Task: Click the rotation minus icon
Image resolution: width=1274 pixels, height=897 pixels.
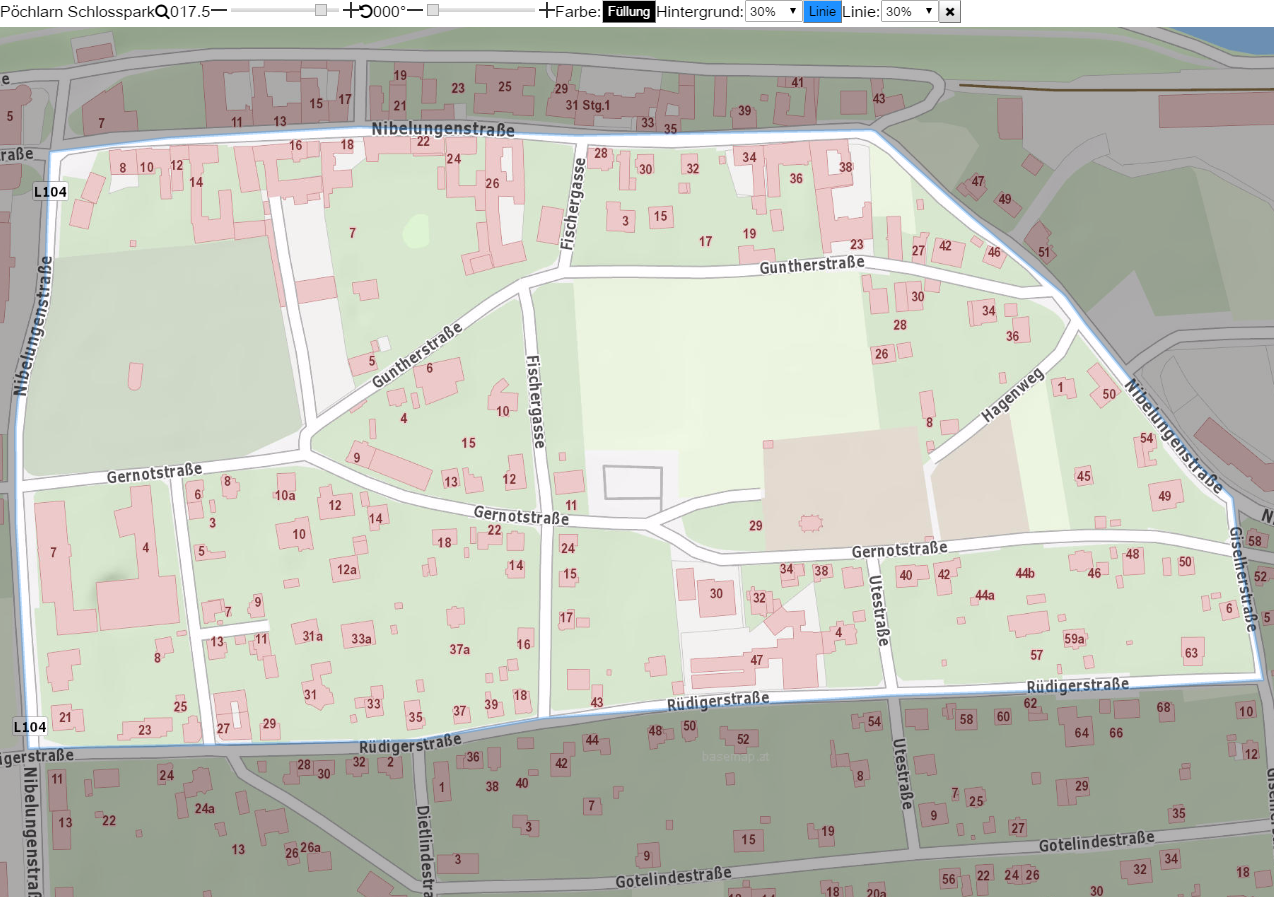Action: (415, 11)
